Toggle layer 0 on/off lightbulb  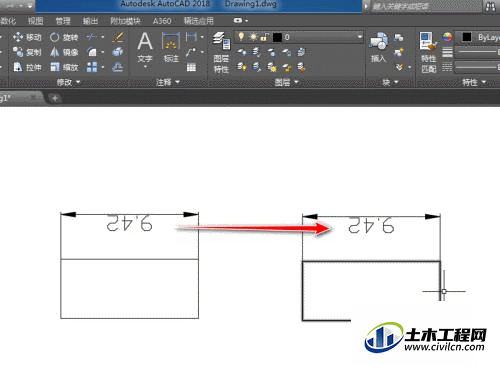[x=241, y=37]
